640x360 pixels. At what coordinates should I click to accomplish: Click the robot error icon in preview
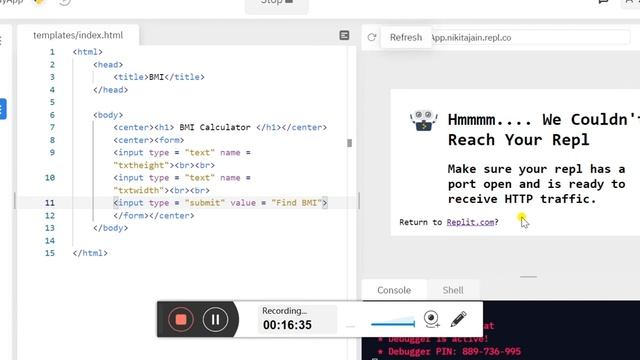[424, 121]
